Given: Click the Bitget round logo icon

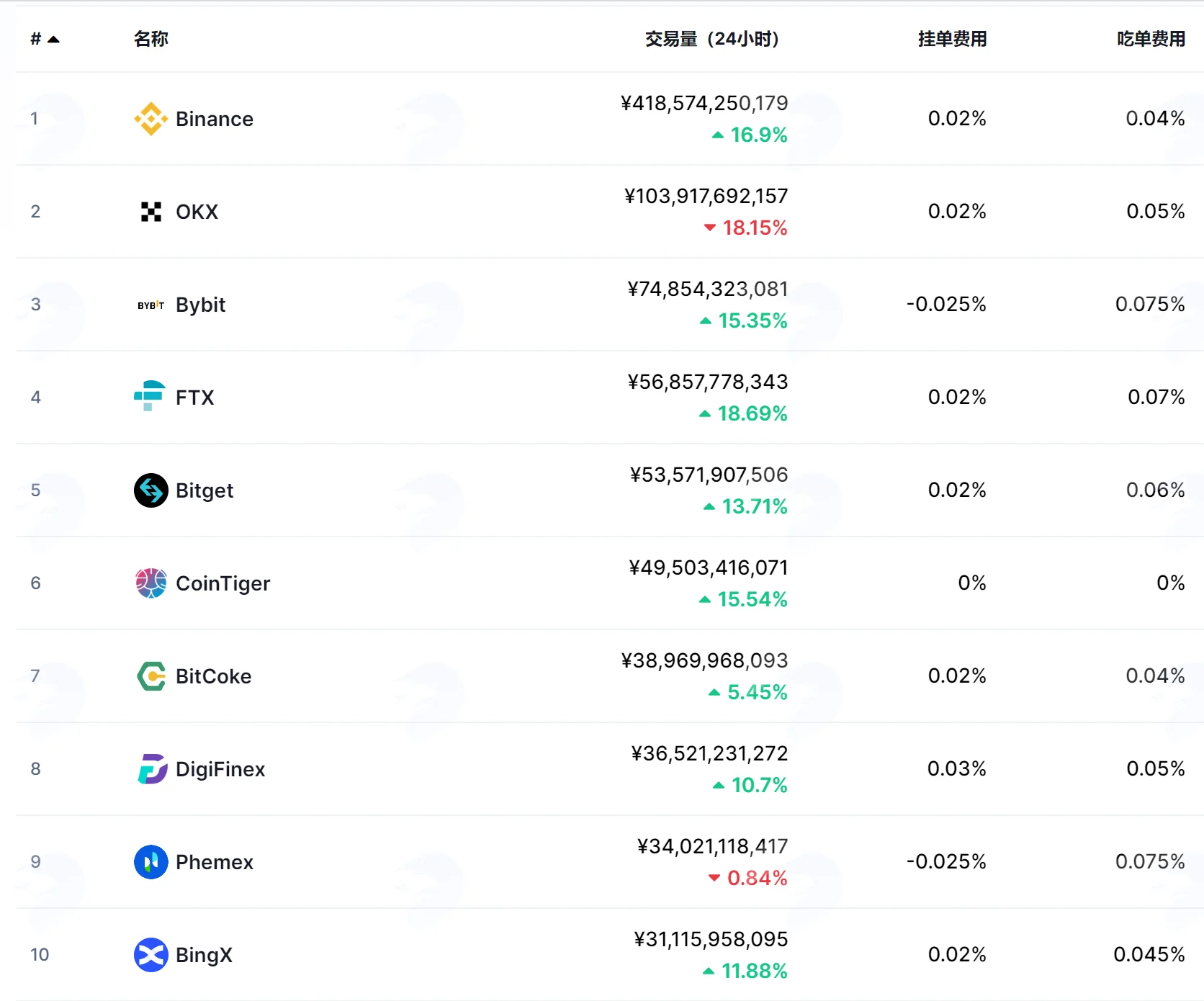Looking at the screenshot, I should coord(150,490).
